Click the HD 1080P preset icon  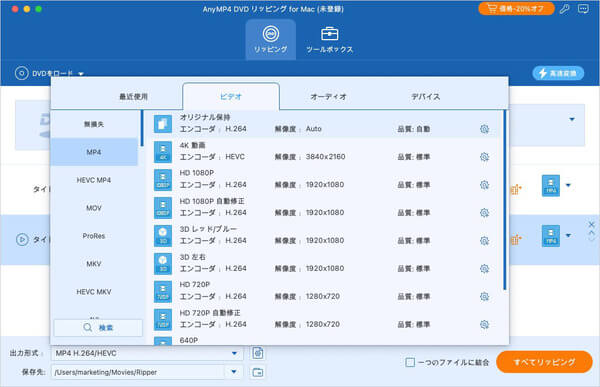point(163,180)
